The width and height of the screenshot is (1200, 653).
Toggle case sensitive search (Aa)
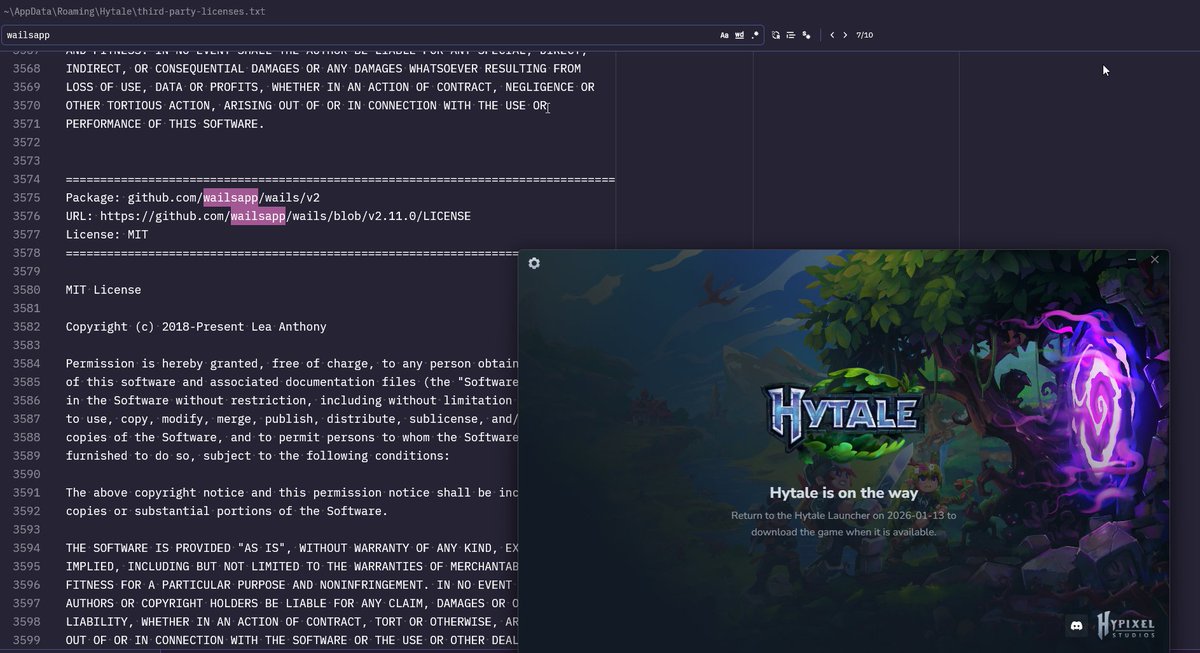click(724, 35)
